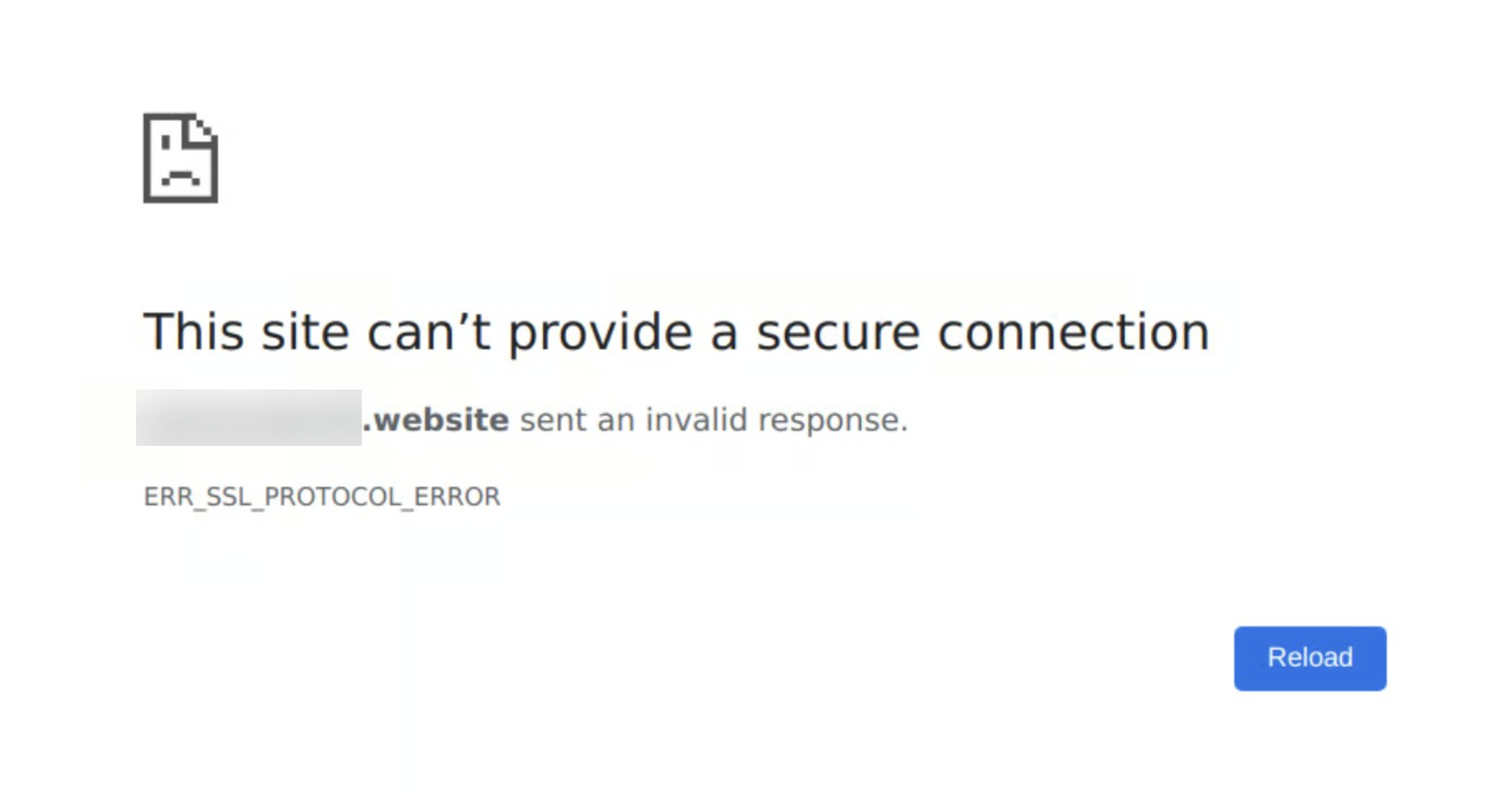Click the word "site" in the heading
The width and height of the screenshot is (1512, 796).
[305, 332]
